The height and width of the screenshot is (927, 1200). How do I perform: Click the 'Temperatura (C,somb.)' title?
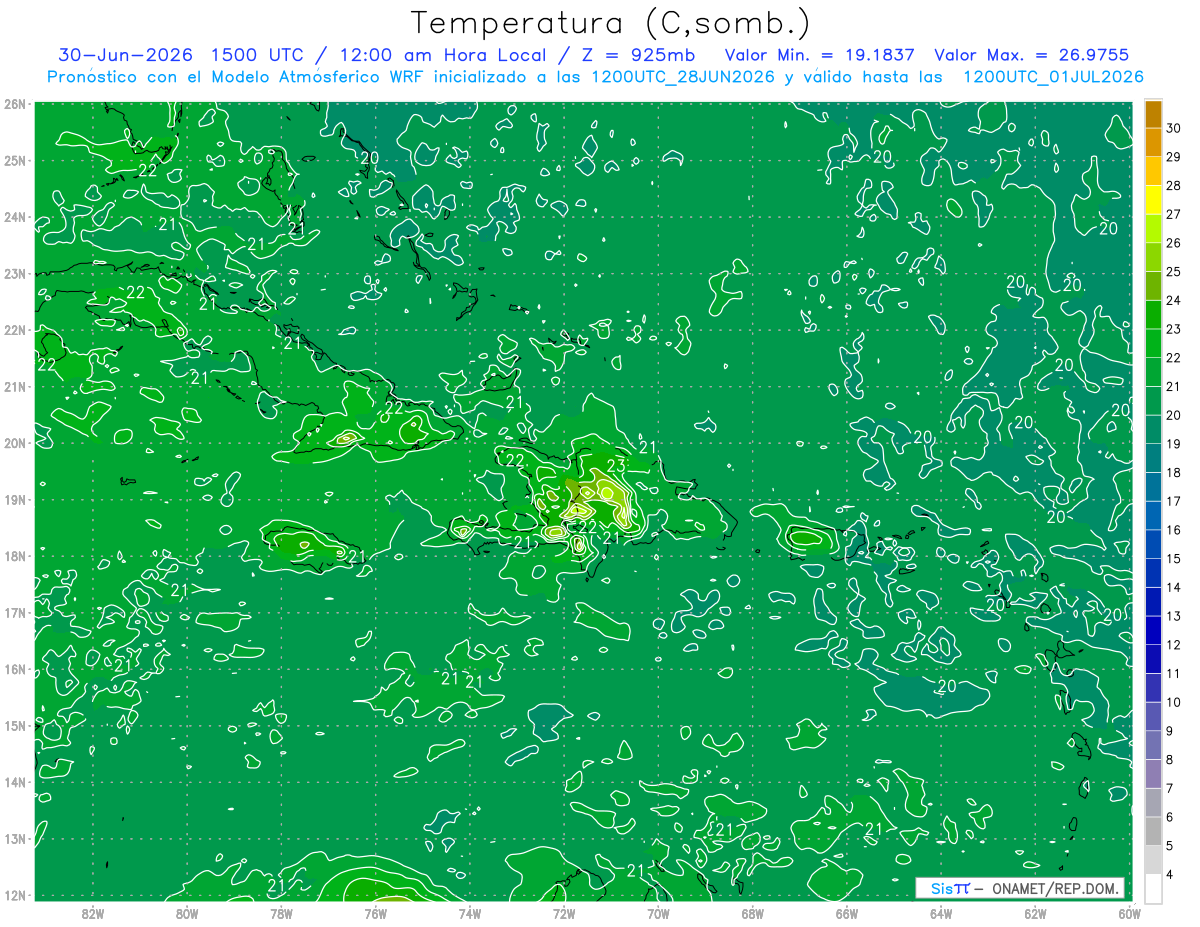tap(611, 23)
